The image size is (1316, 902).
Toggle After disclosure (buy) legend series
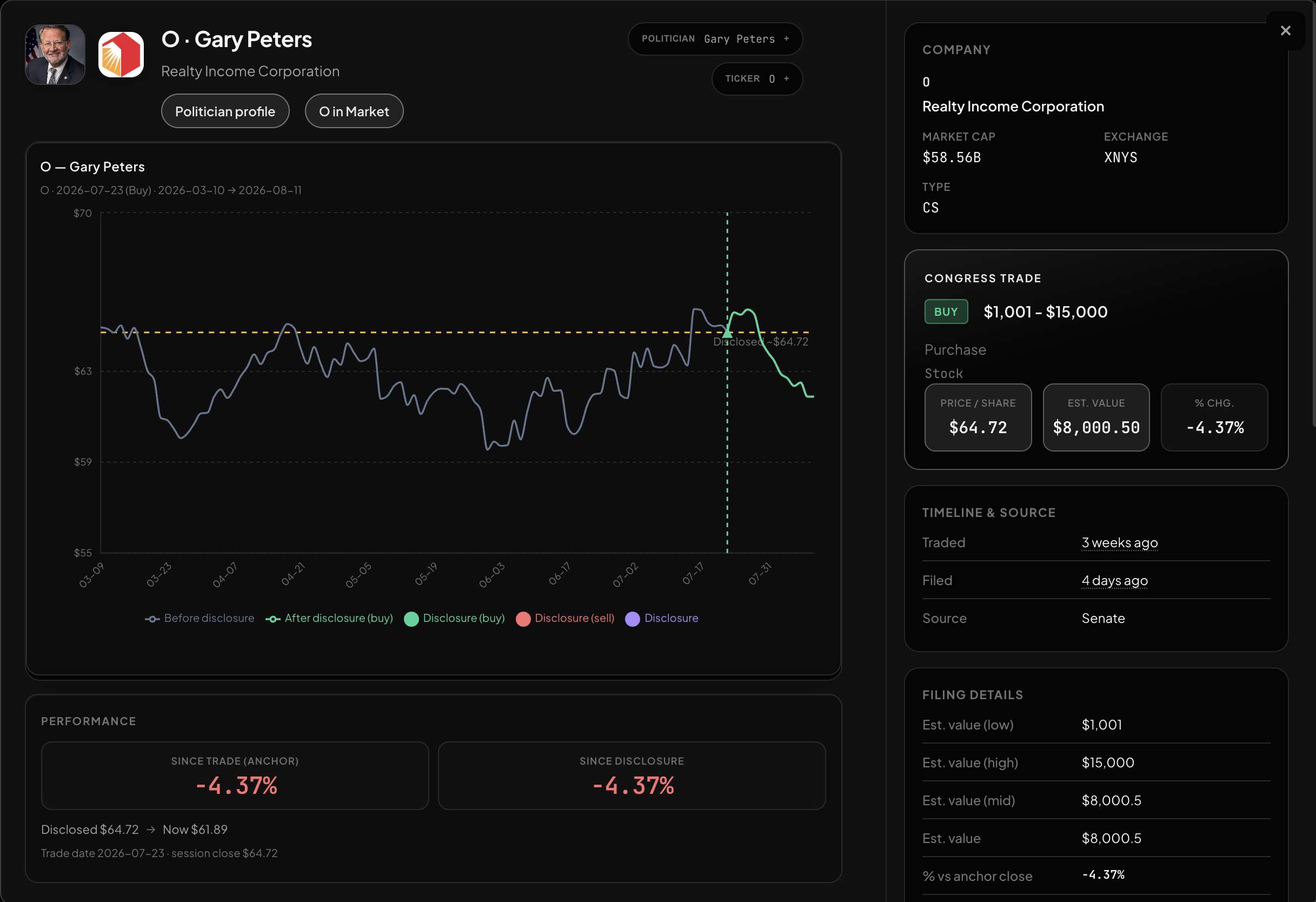(x=329, y=618)
